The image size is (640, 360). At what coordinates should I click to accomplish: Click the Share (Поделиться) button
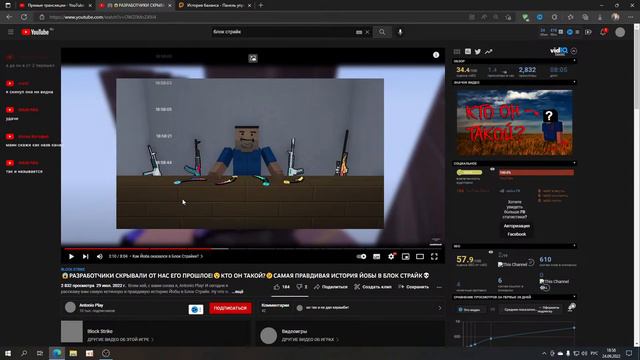click(331, 287)
